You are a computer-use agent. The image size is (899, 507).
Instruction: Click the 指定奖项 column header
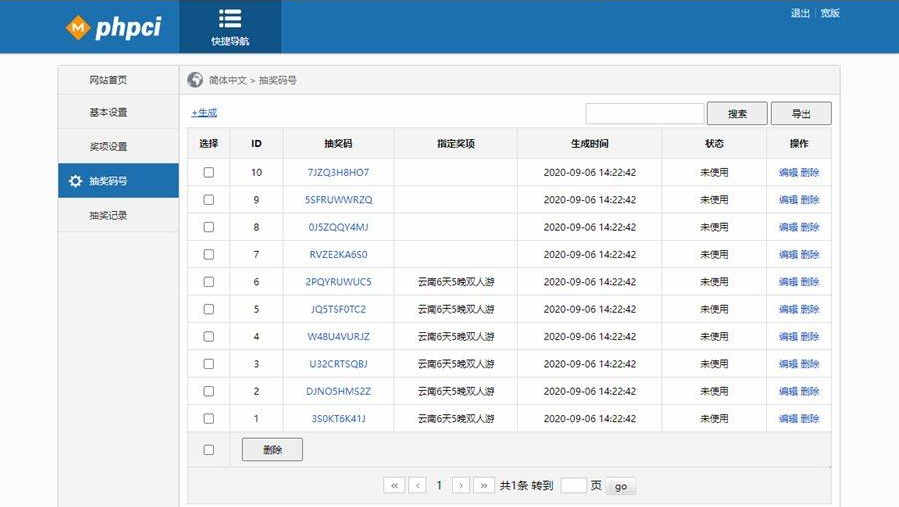pos(456,143)
